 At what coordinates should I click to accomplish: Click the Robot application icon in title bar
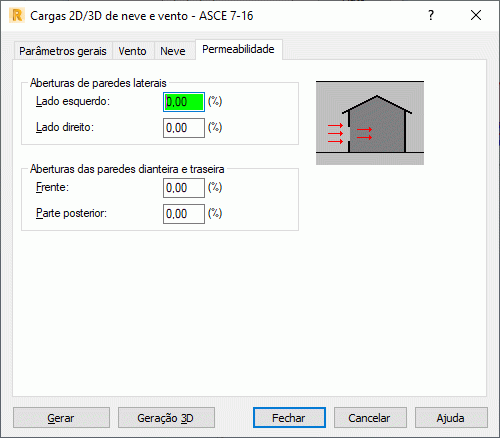point(17,16)
